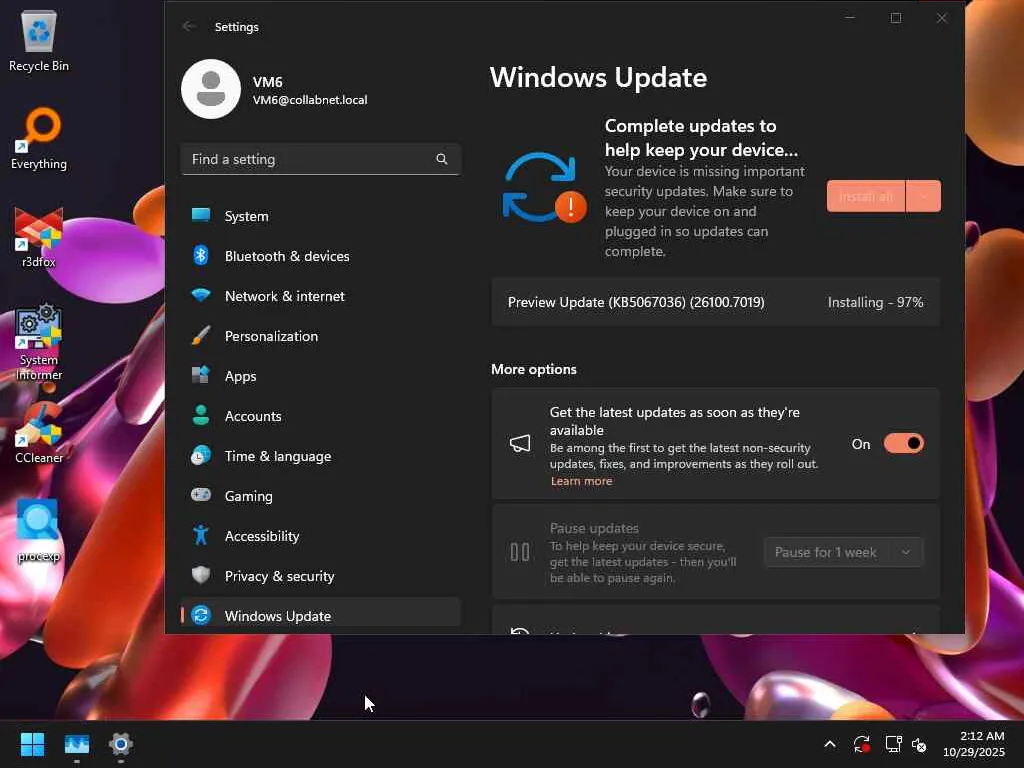The width and height of the screenshot is (1024, 768).
Task: Open the Apps settings category
Action: coord(321,376)
